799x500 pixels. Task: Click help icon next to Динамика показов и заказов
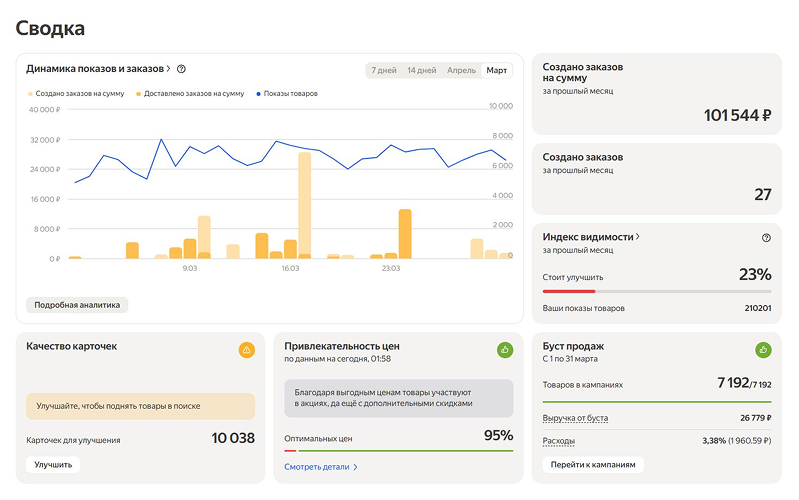pyautogui.click(x=181, y=69)
